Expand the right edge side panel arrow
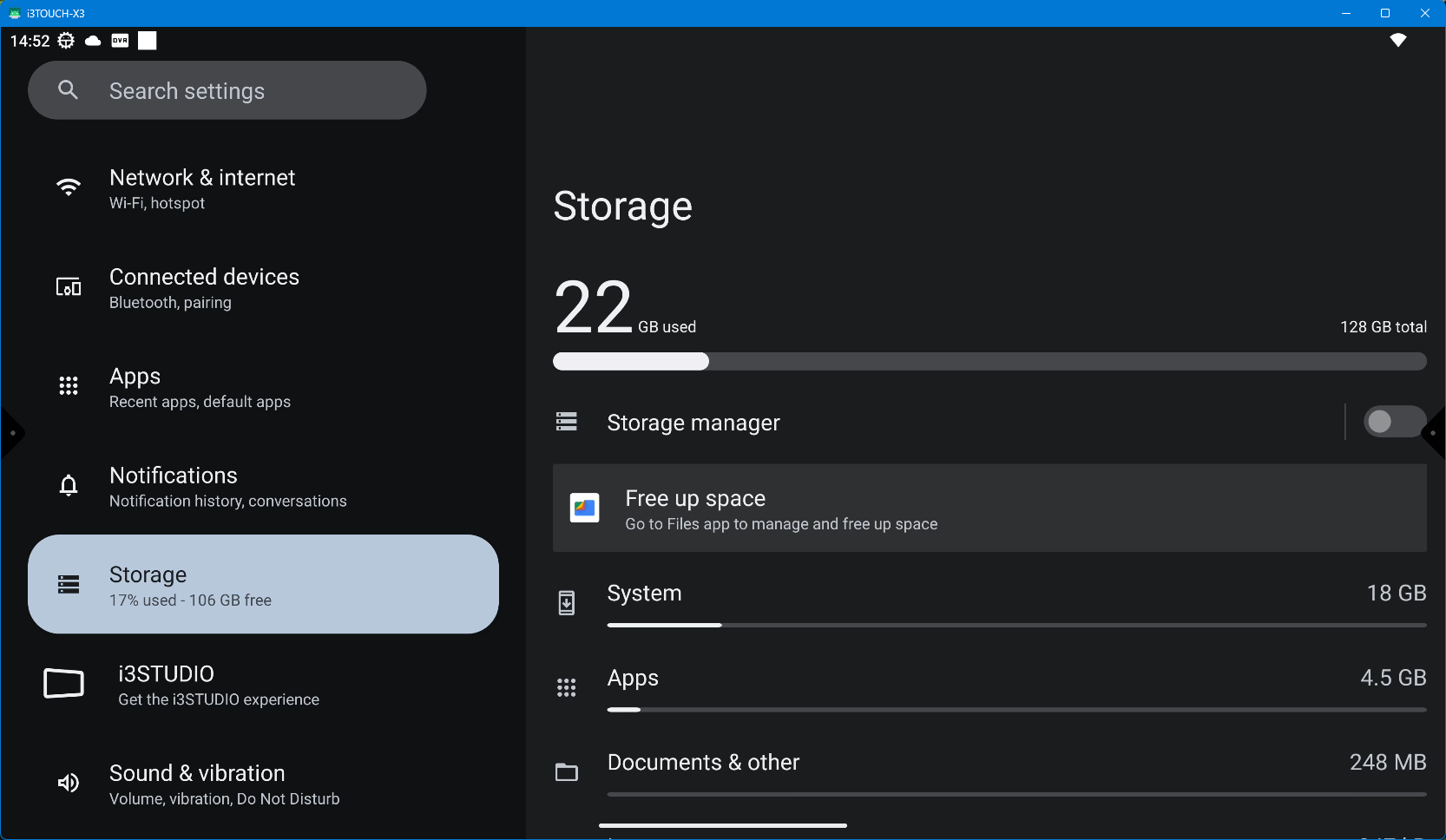The width and height of the screenshot is (1446, 840). 1435,433
